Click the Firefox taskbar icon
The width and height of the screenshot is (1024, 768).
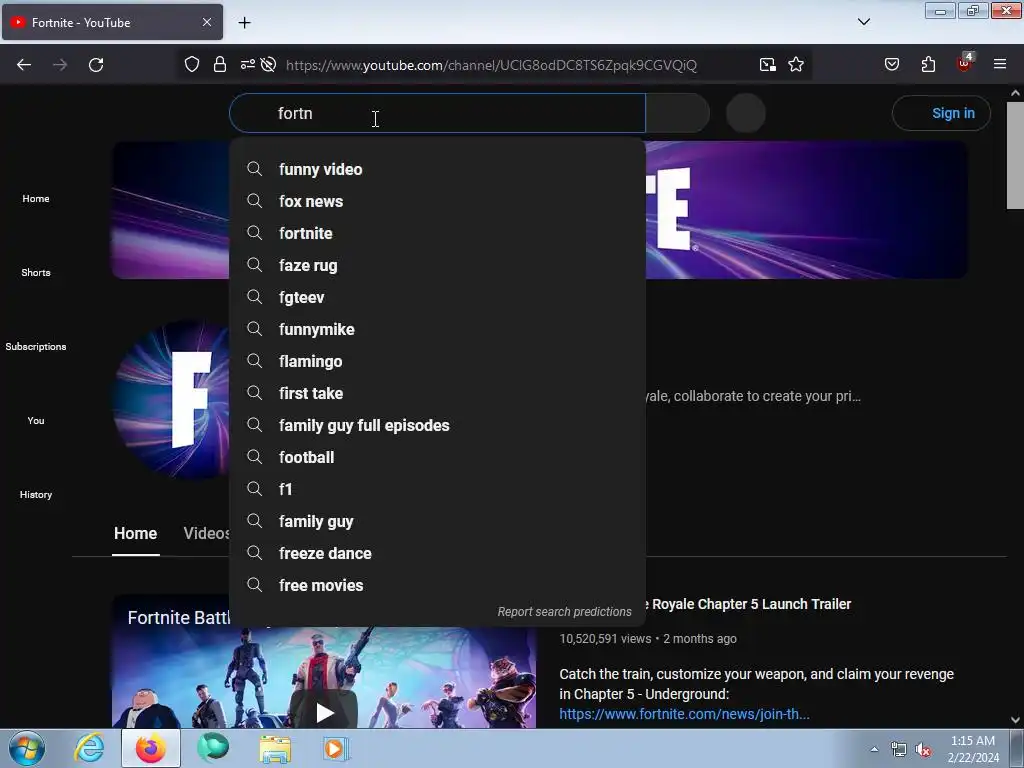point(150,748)
